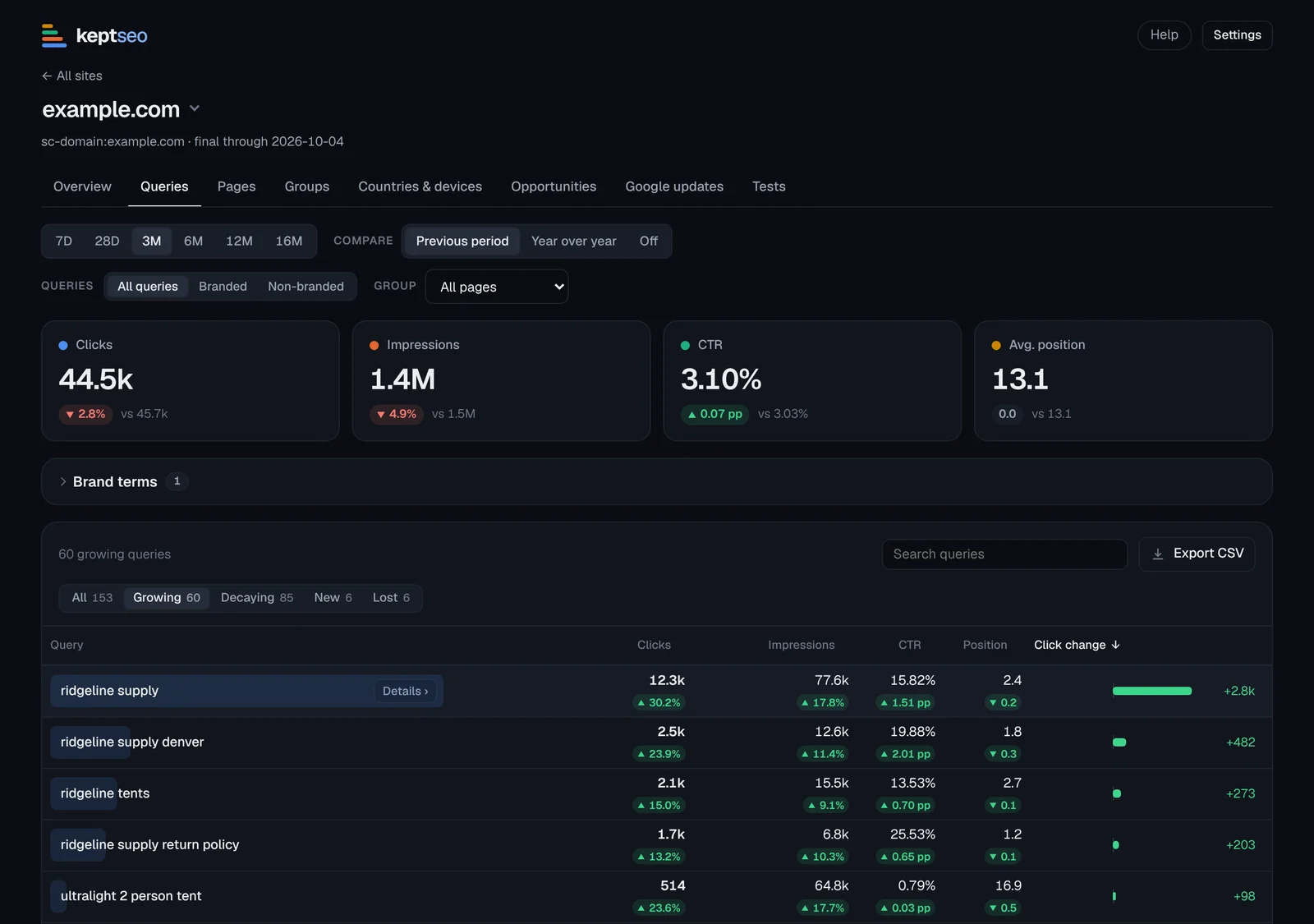Image resolution: width=1314 pixels, height=924 pixels.
Task: Open Details for ridgeline supply
Action: [406, 691]
